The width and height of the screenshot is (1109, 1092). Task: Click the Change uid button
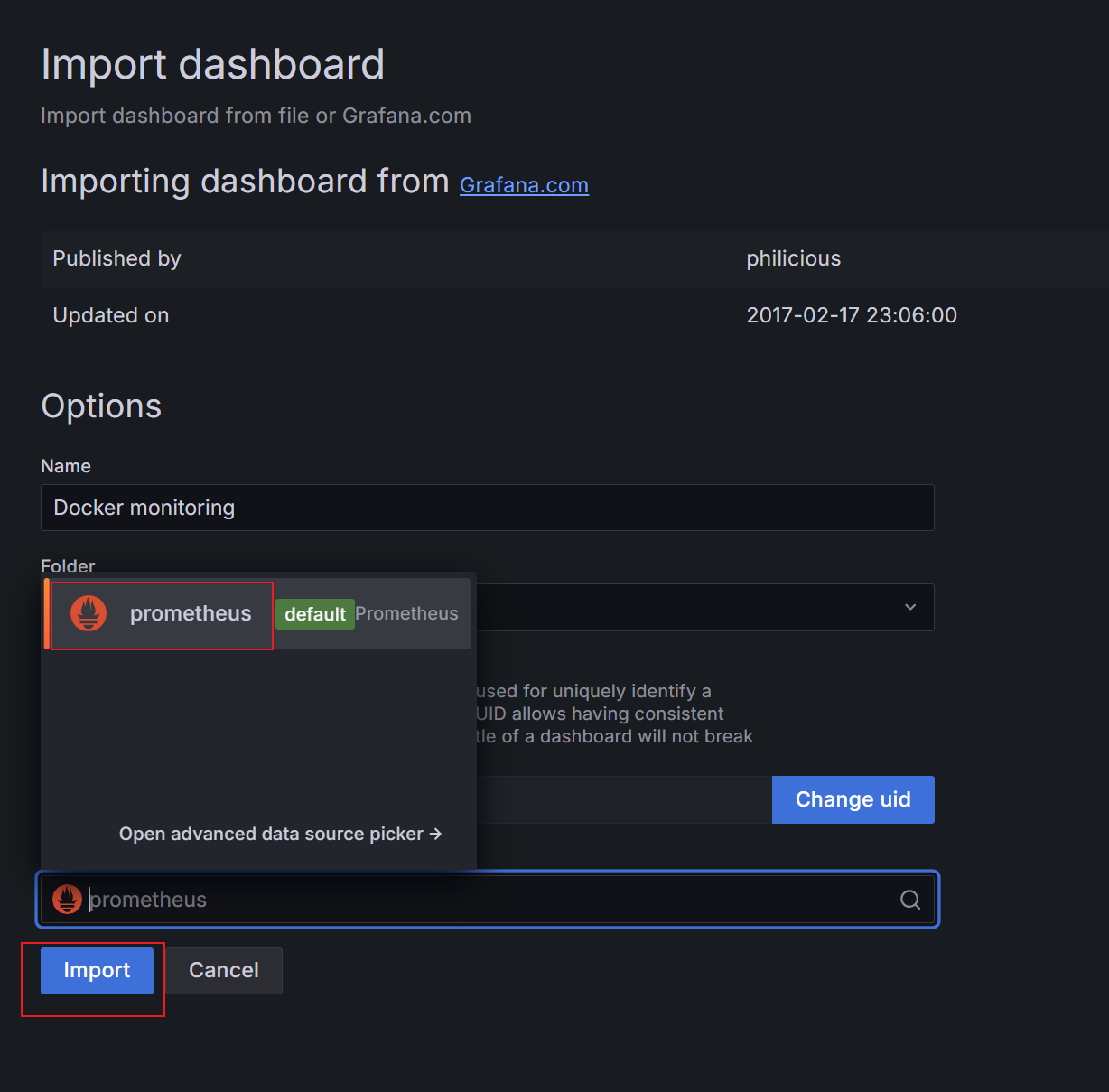tap(853, 799)
